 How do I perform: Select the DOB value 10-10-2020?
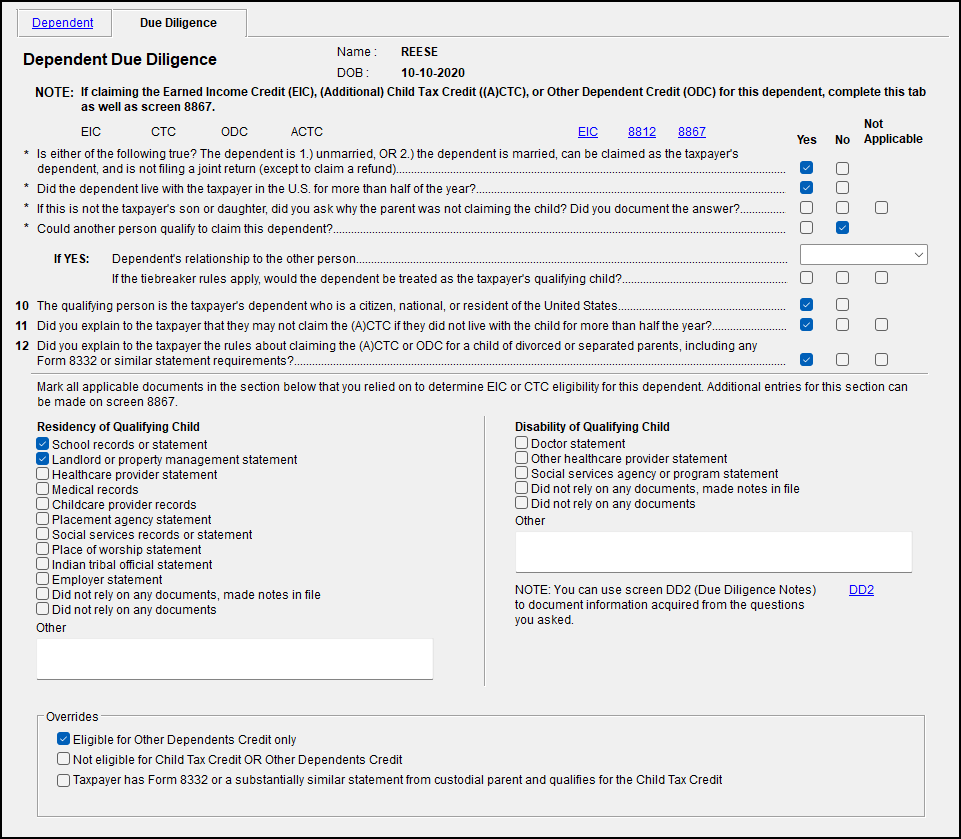tap(433, 72)
